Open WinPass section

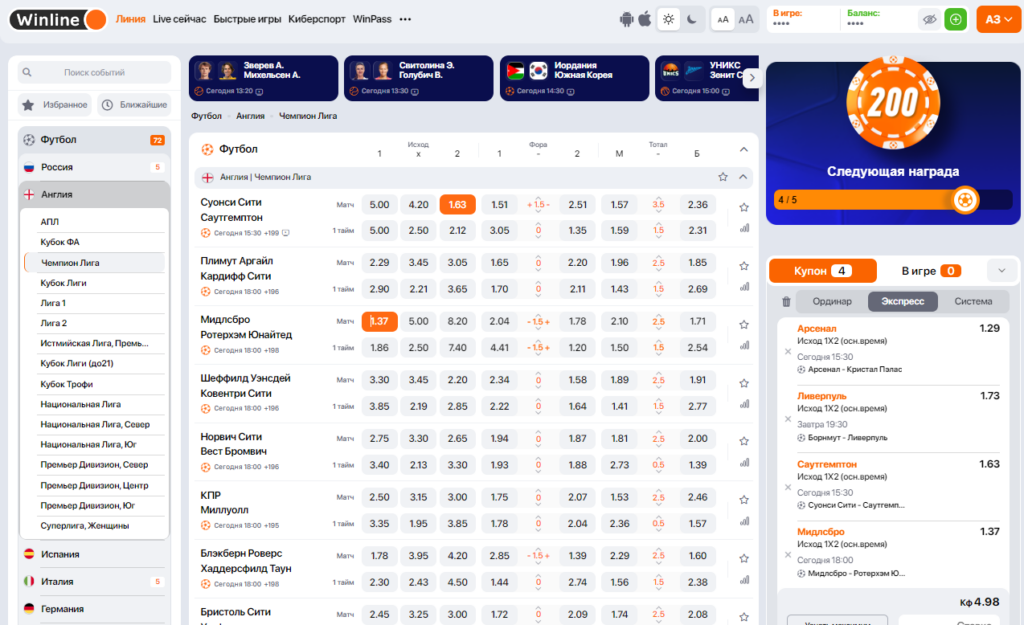pos(372,19)
